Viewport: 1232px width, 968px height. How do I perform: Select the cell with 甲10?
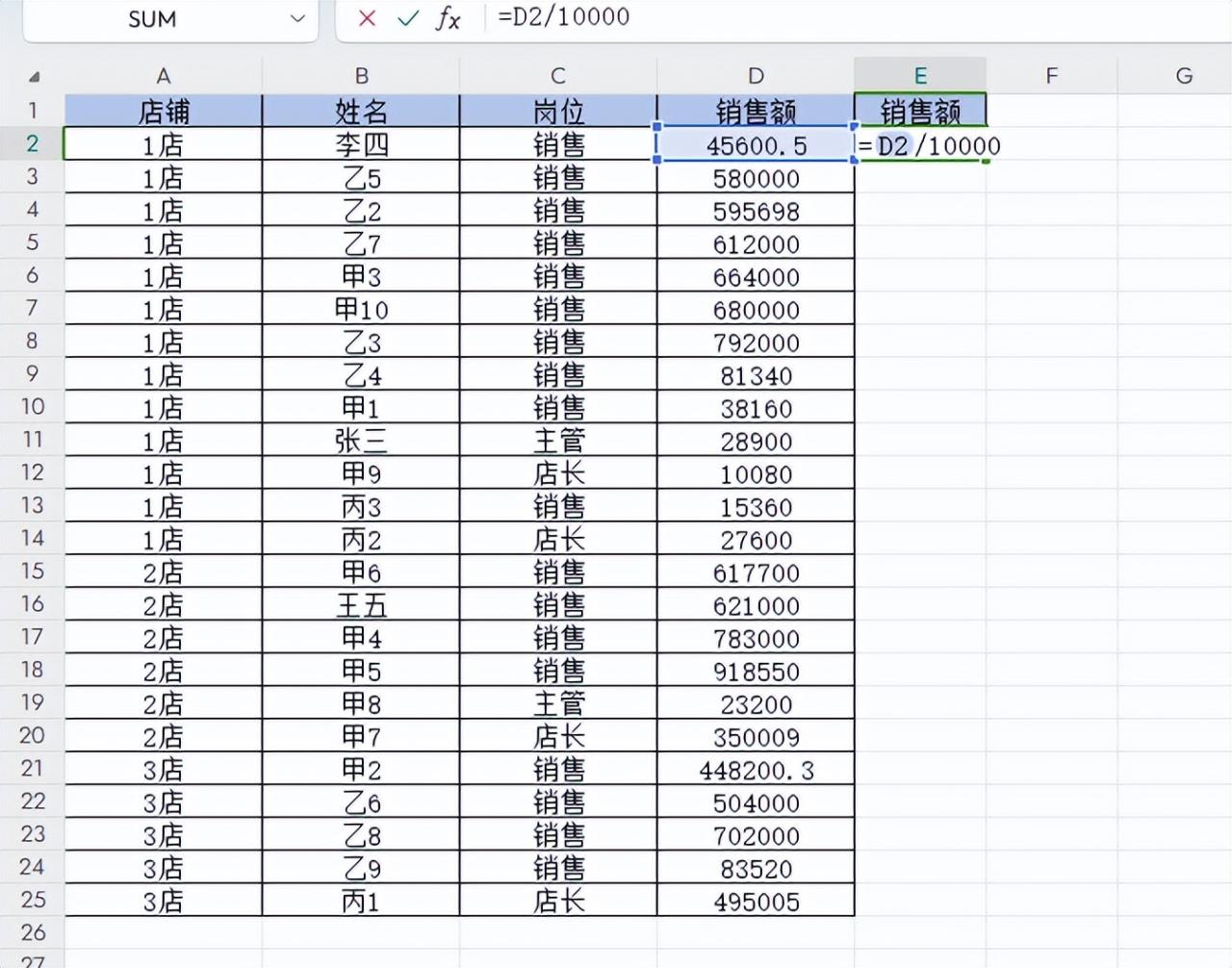[361, 309]
